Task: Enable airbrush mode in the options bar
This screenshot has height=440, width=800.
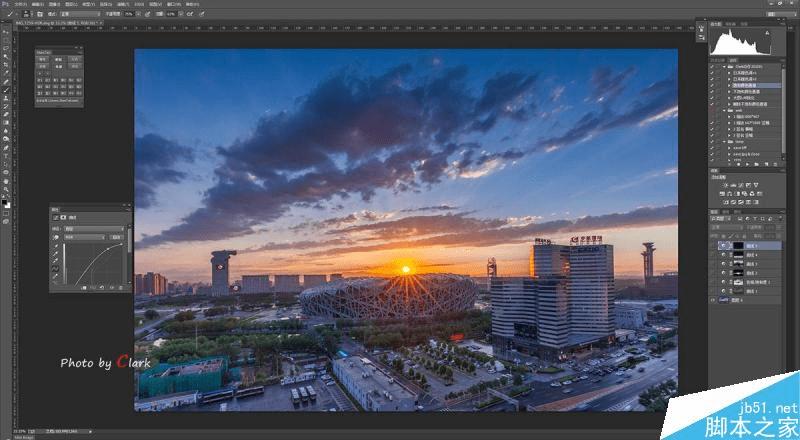Action: (x=189, y=14)
